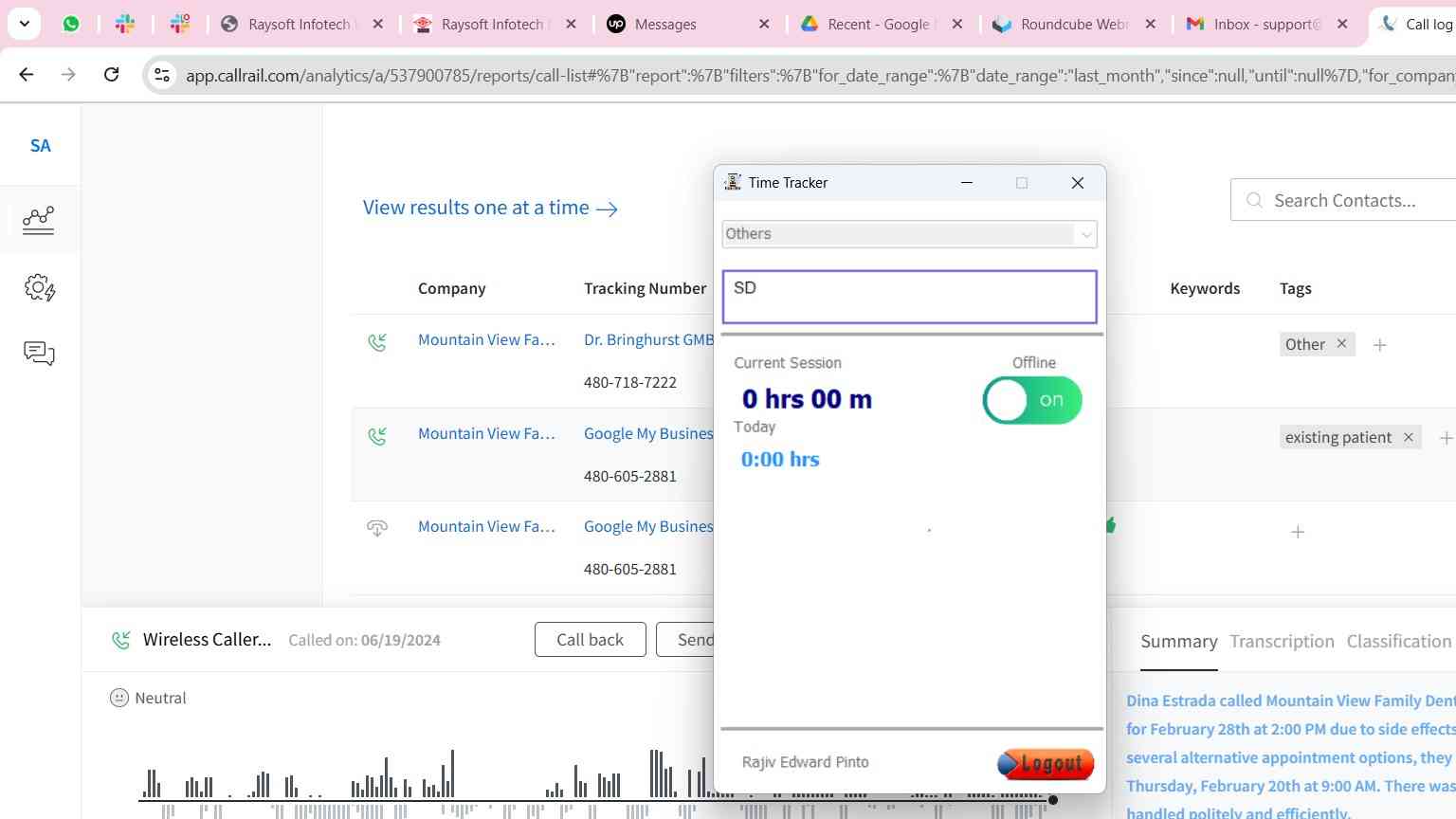The width and height of the screenshot is (1456, 819).
Task: Switch to the first Raysoft Infotech tab
Action: [301, 24]
